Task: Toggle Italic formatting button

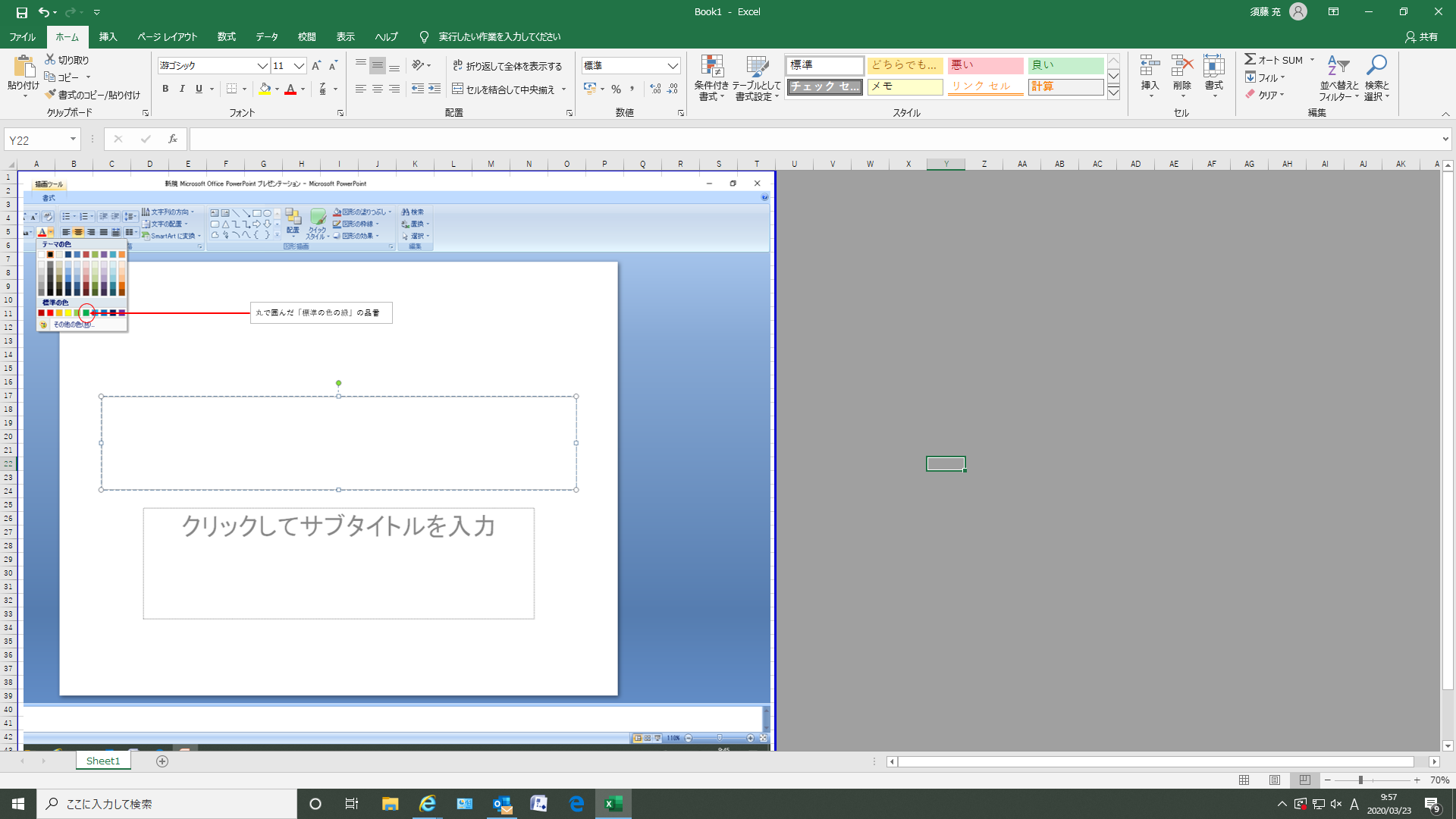Action: [x=183, y=89]
